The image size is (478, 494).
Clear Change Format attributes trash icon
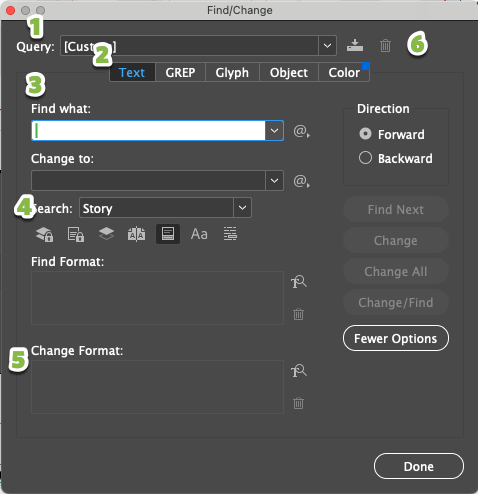(x=298, y=403)
